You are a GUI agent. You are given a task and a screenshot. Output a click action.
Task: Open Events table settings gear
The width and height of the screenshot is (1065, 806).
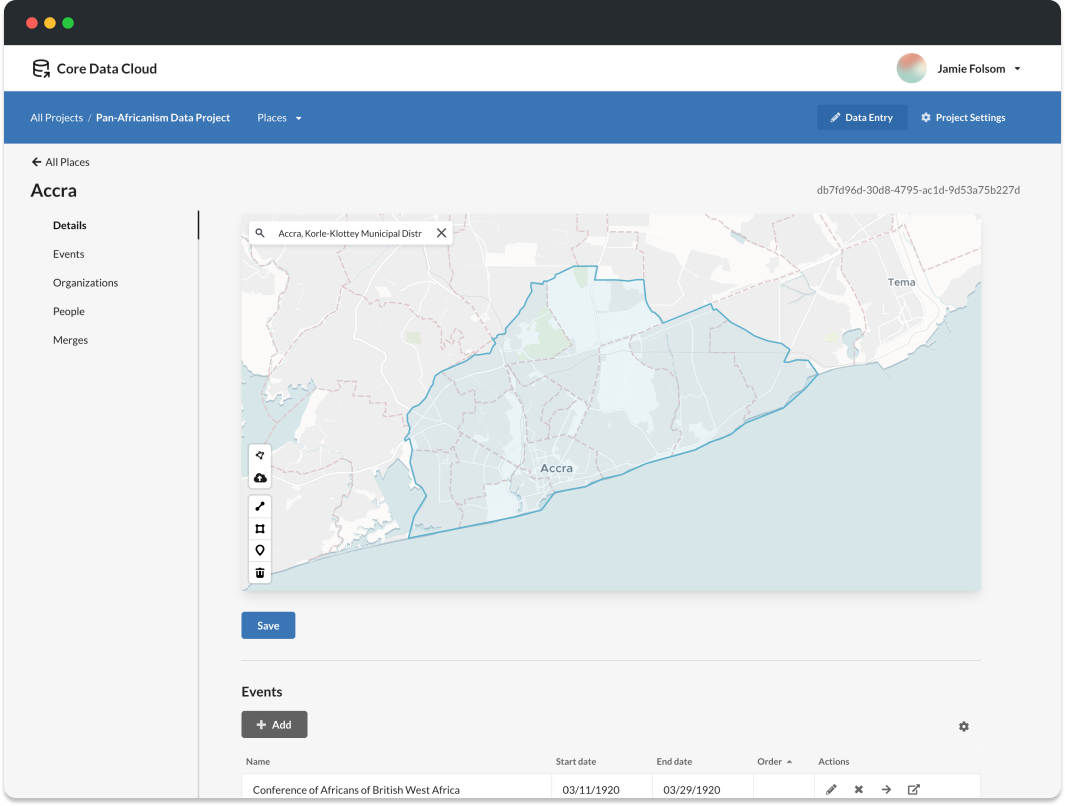click(963, 727)
